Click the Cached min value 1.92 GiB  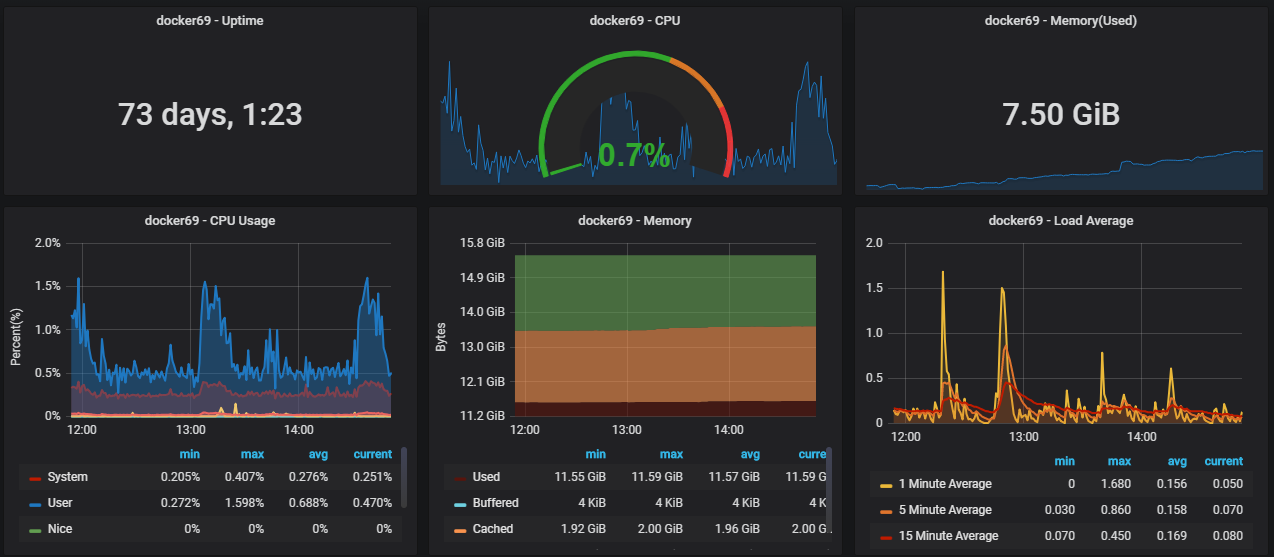583,528
